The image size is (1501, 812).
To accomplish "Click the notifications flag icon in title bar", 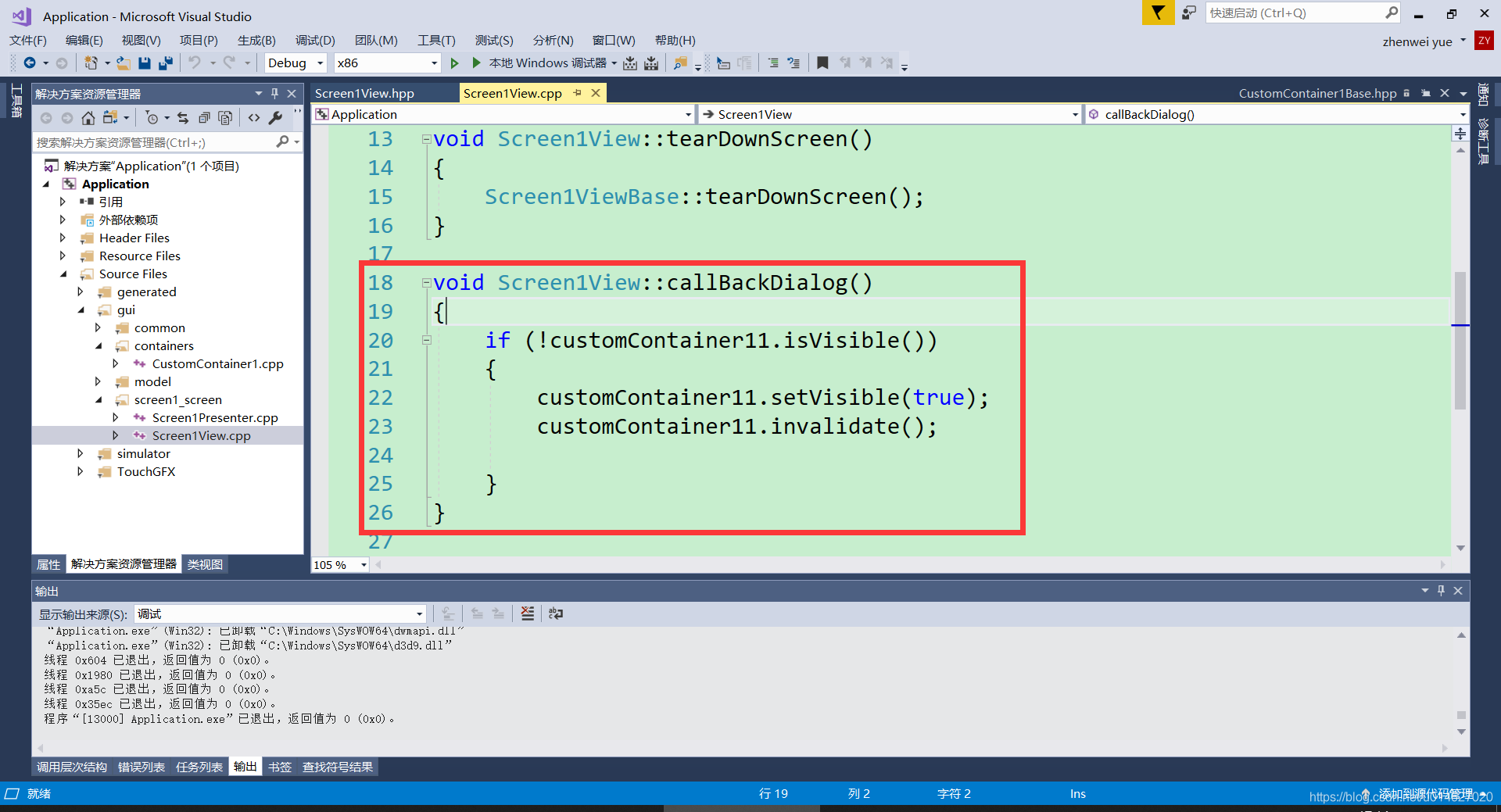I will coord(1158,13).
